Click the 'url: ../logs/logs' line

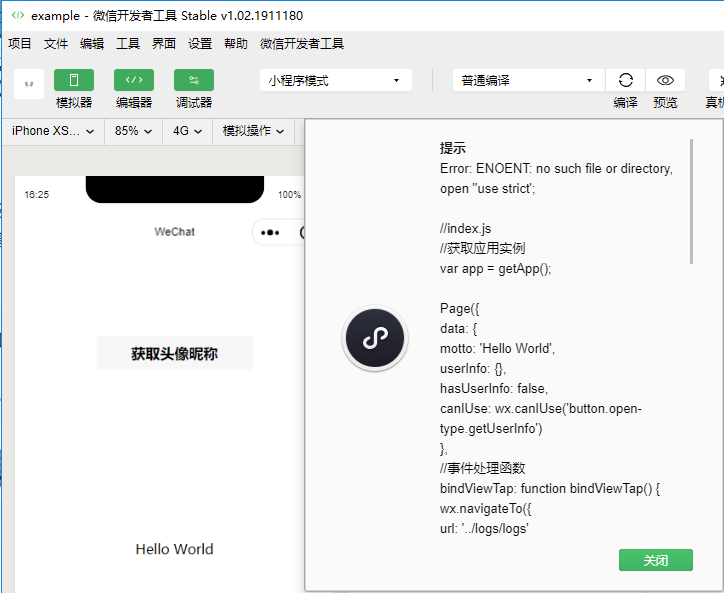coord(484,529)
